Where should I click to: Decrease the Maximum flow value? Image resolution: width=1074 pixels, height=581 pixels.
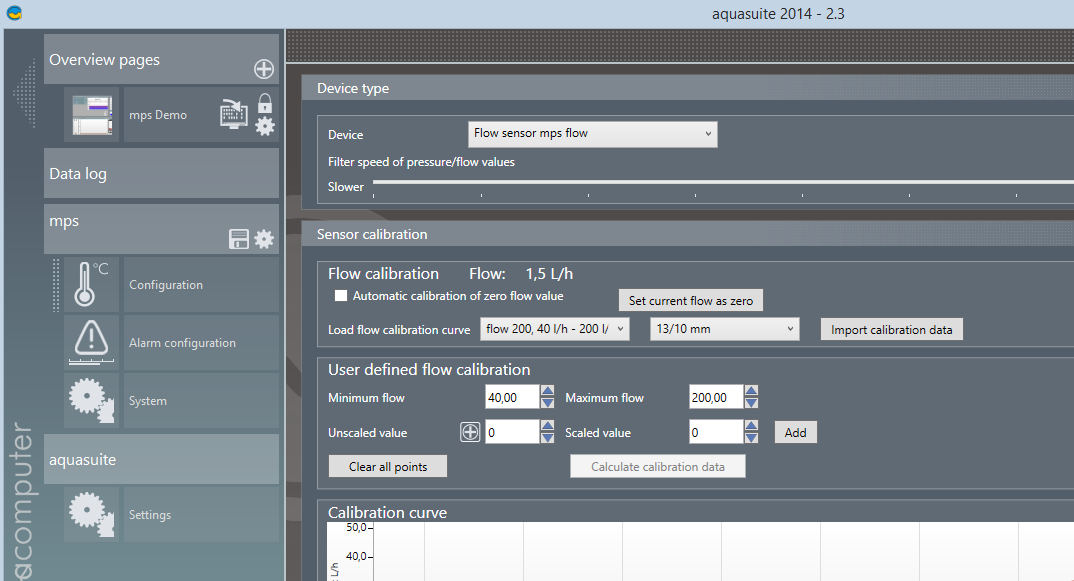click(751, 403)
